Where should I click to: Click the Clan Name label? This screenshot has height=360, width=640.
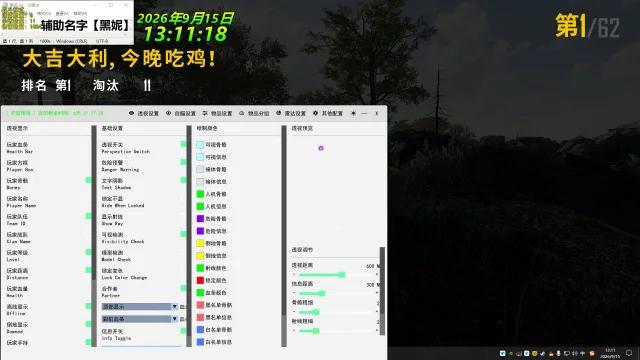18,241
